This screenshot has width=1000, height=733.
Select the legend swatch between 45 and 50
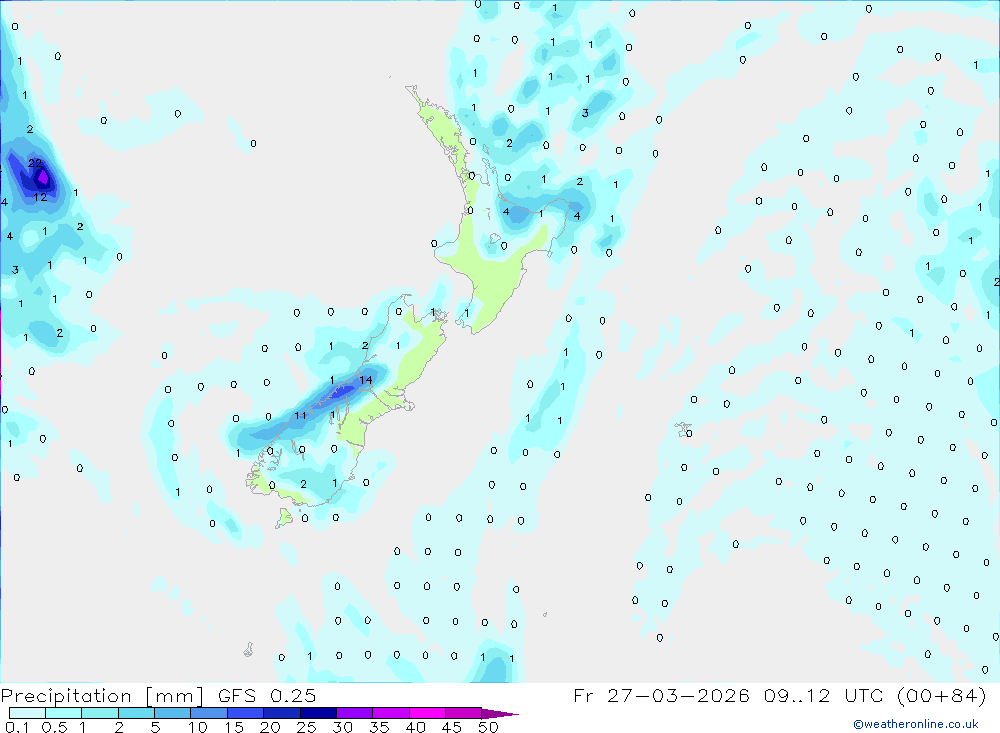[464, 713]
